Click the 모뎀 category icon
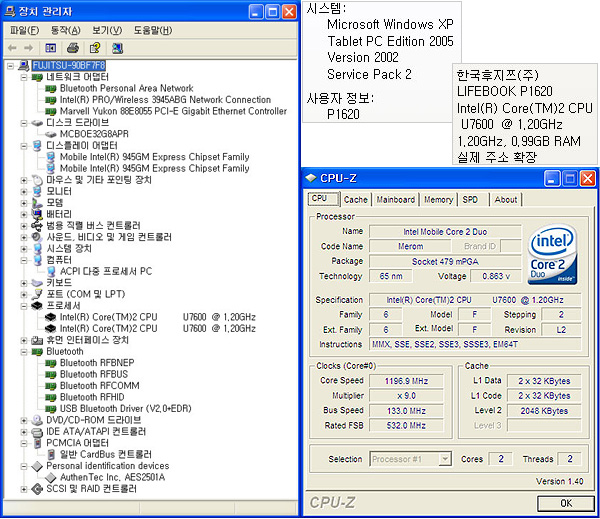The height and width of the screenshot is (519, 600). coord(37,203)
